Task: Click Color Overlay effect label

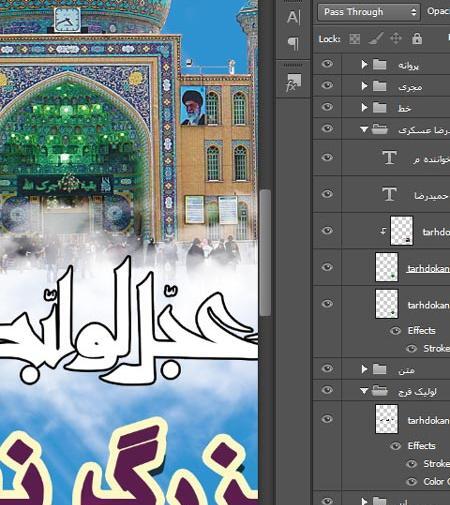Action: tap(437, 482)
